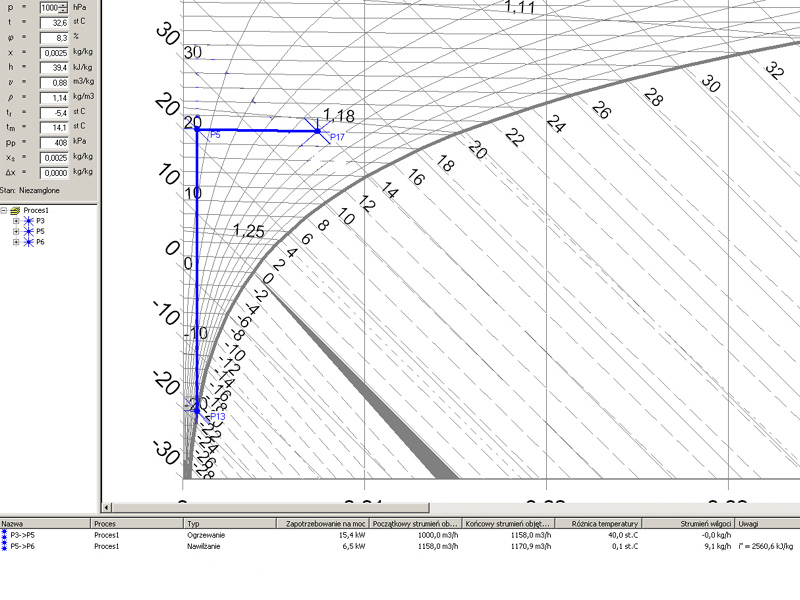
Task: Click the Proces1 cell in the P5->P6 row
Action: (107, 546)
